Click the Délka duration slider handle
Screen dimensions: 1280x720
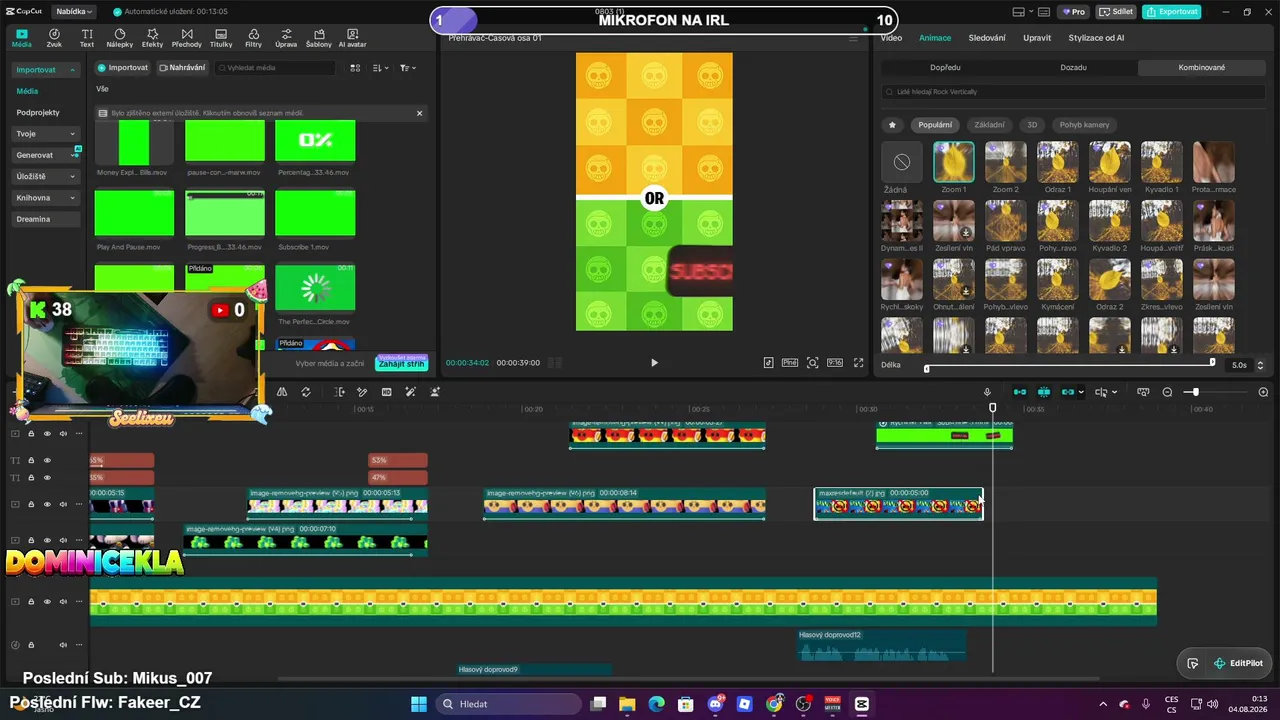[x=1212, y=363]
